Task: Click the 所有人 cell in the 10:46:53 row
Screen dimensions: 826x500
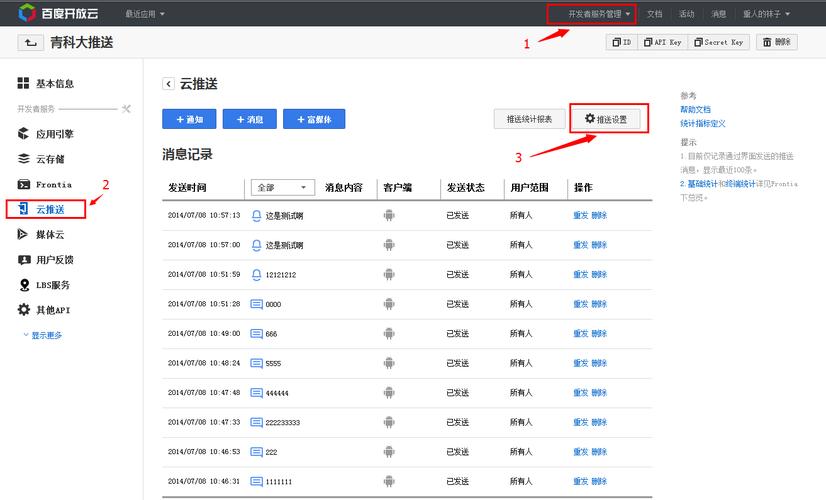Action: point(521,452)
